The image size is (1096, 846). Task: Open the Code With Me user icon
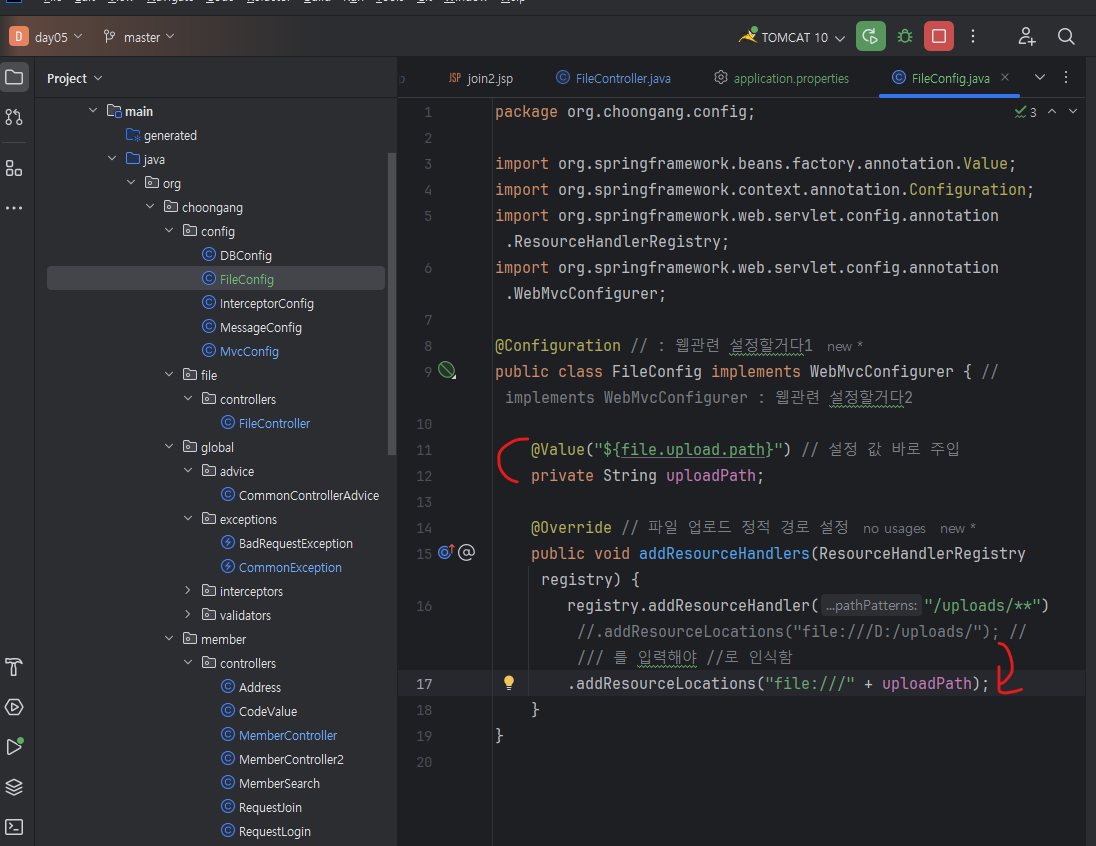pyautogui.click(x=1027, y=37)
